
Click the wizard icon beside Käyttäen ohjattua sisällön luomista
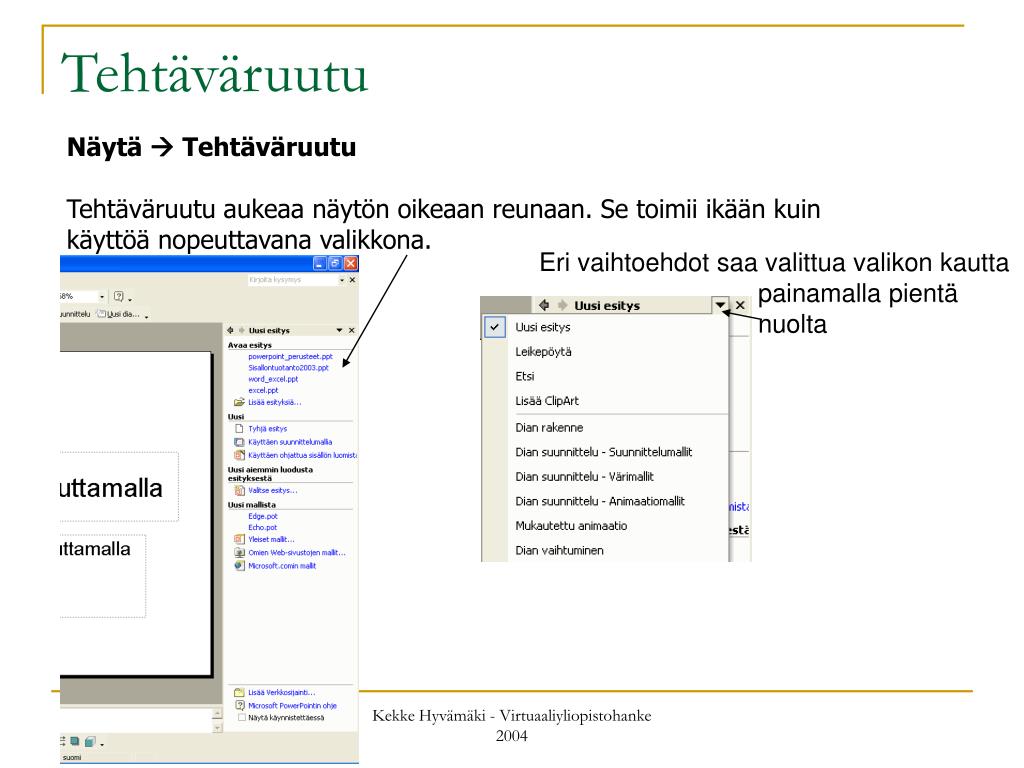[x=239, y=455]
